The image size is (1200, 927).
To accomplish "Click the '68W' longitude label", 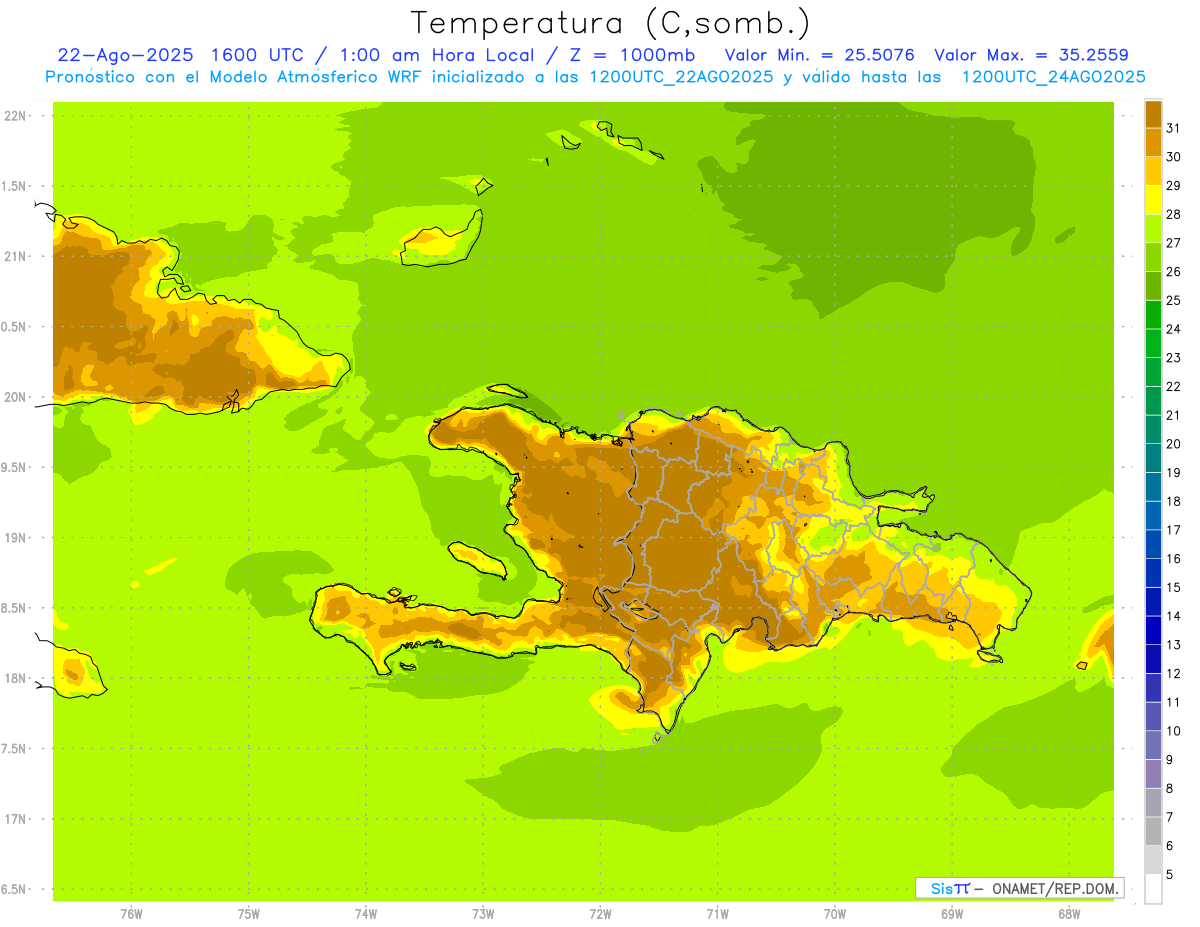I will tap(1069, 914).
